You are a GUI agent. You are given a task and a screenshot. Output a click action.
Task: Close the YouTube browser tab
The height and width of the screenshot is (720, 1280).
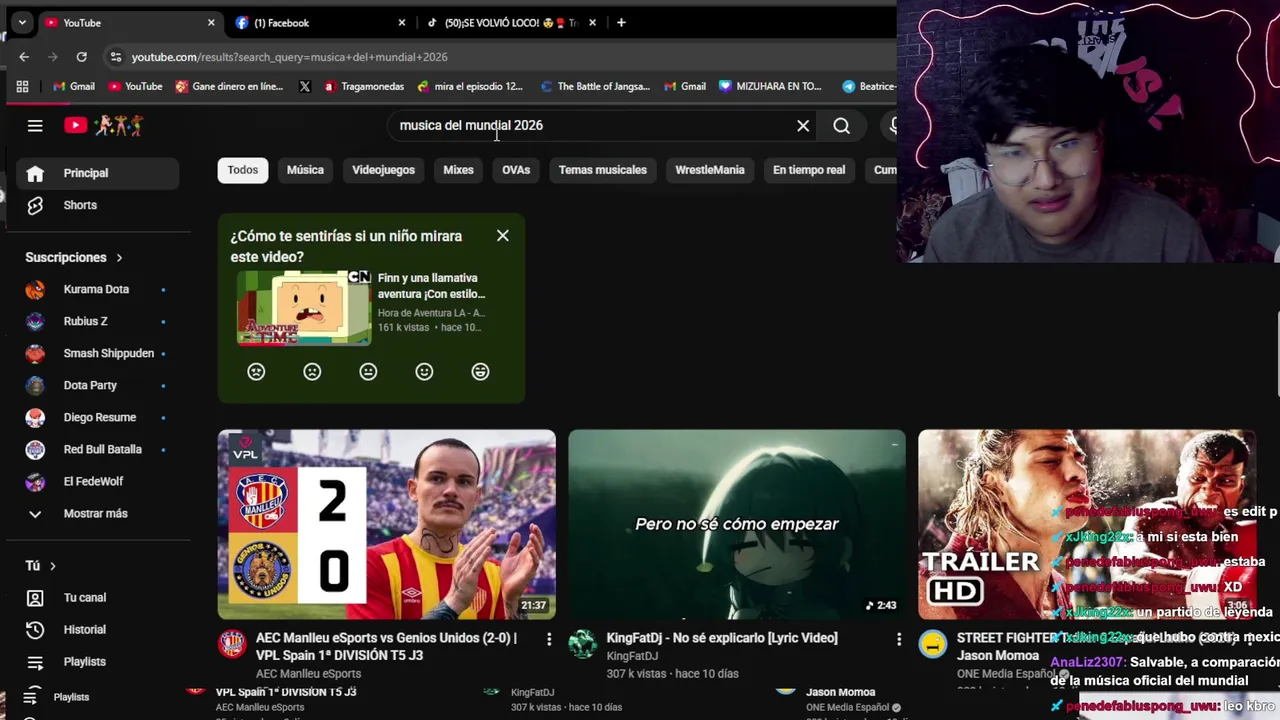pyautogui.click(x=211, y=22)
